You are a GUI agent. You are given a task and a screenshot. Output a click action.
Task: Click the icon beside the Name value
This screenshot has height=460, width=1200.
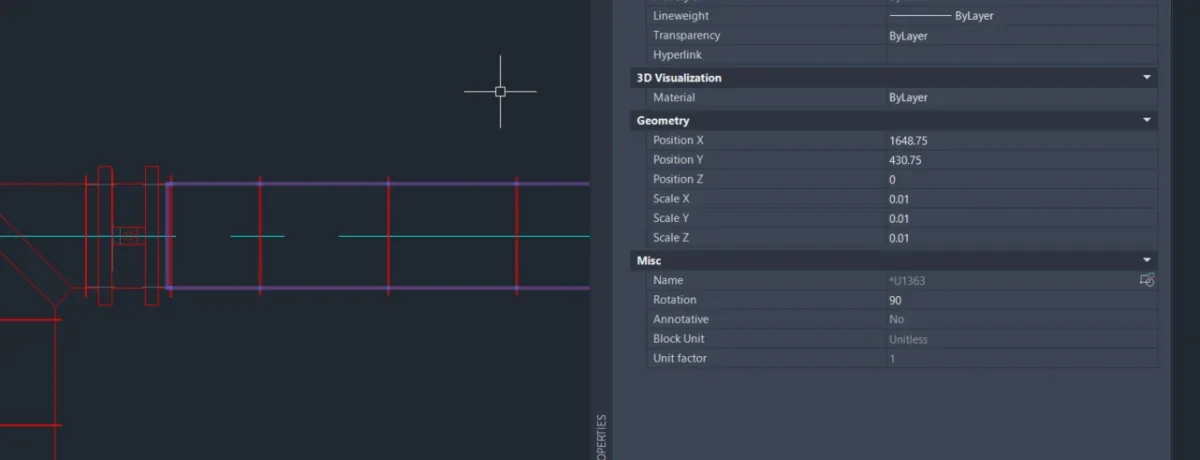tap(1147, 281)
